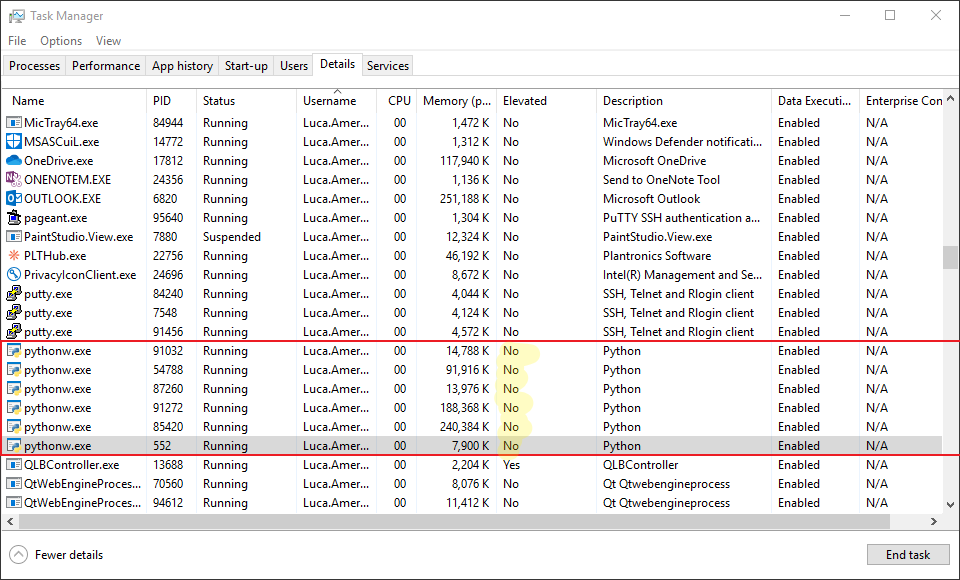
Task: Sort by the Memory column header
Action: tap(457, 101)
